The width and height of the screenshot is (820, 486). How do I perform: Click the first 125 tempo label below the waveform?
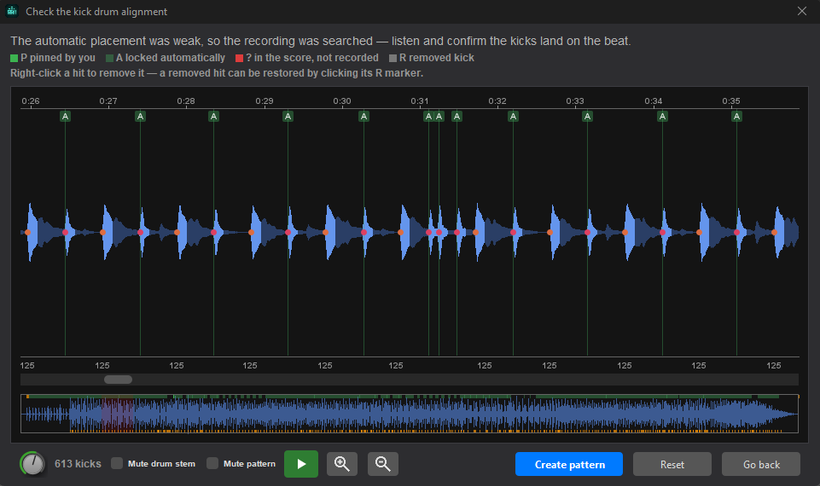point(27,366)
